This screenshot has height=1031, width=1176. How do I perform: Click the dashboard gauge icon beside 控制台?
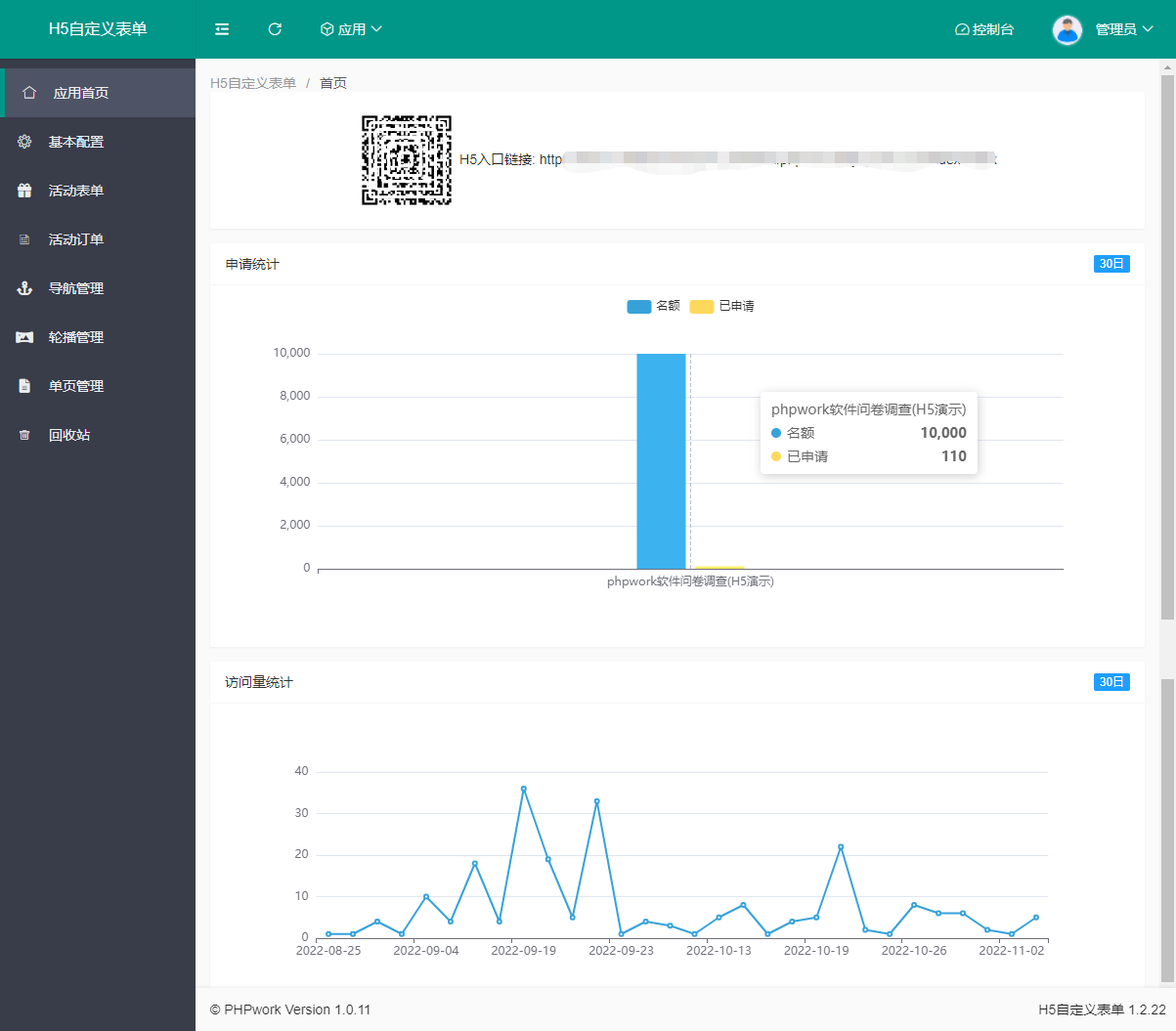(x=962, y=29)
